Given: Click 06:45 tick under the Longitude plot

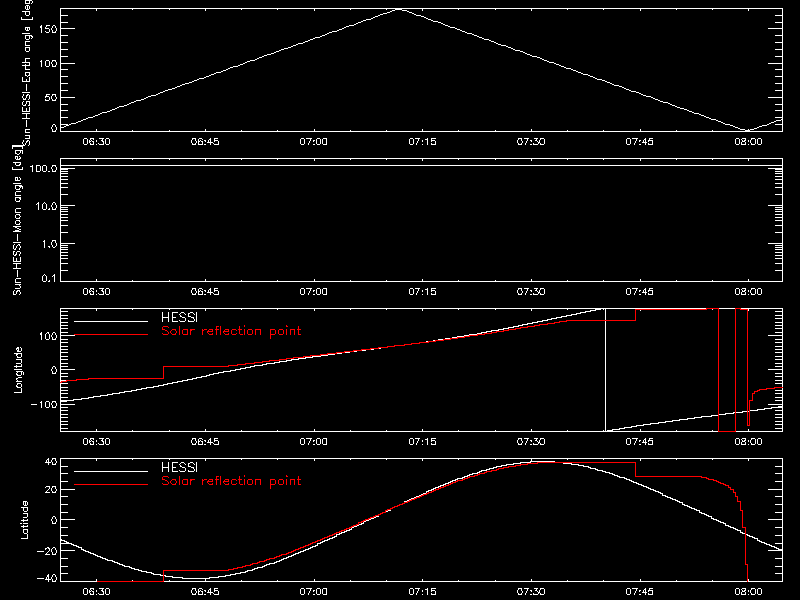Looking at the screenshot, I should (205, 441).
